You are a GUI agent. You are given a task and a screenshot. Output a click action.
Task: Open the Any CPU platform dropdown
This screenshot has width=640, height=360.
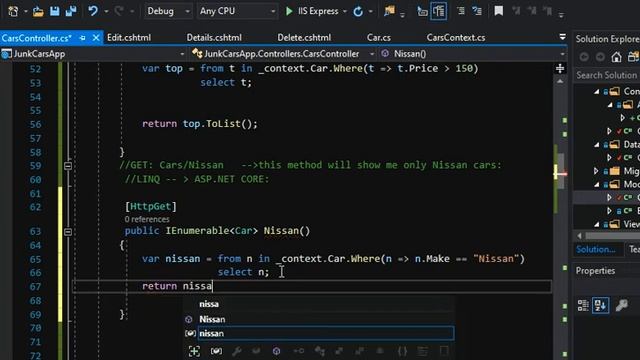tap(237, 11)
